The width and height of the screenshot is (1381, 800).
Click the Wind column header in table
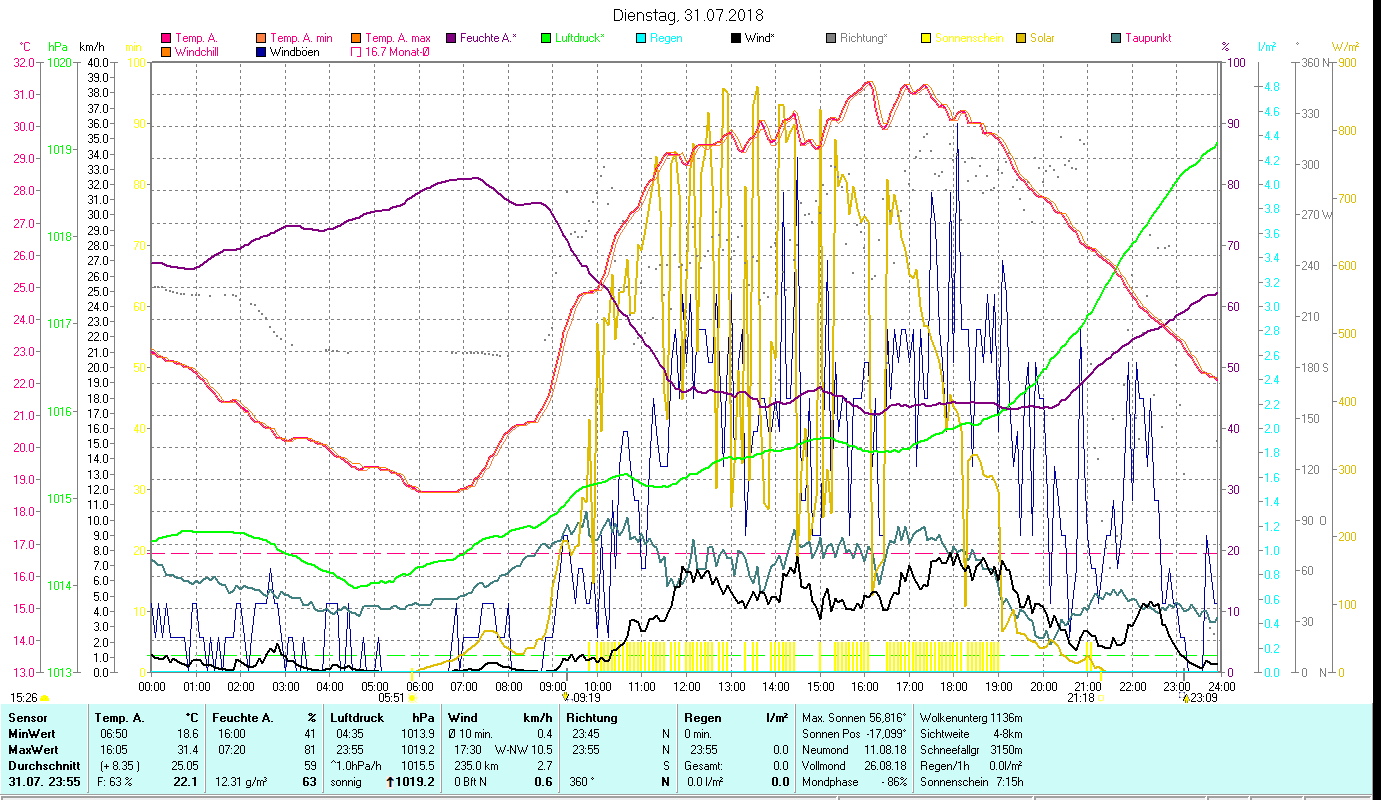point(462,717)
